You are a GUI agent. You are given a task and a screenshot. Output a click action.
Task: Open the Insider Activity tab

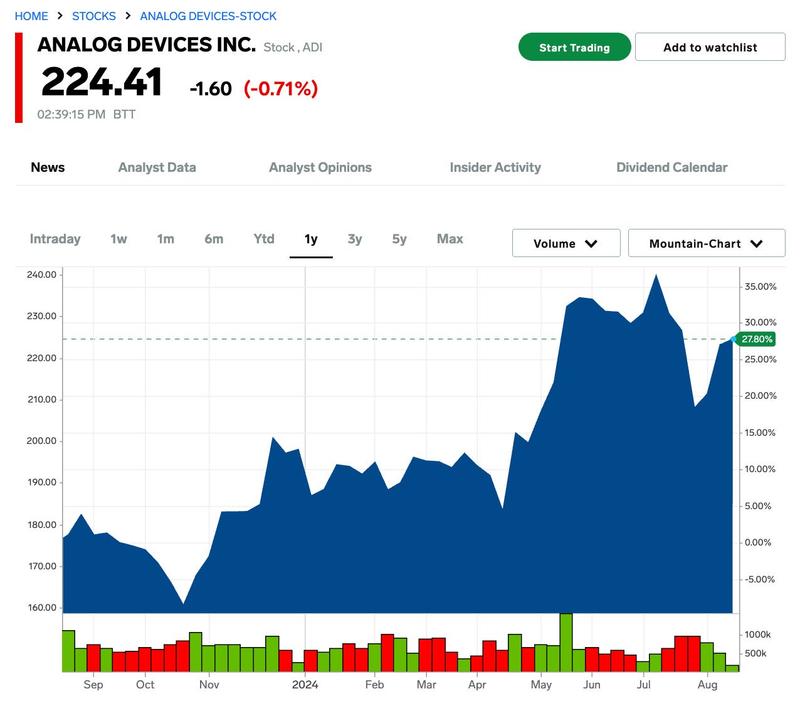tap(495, 167)
